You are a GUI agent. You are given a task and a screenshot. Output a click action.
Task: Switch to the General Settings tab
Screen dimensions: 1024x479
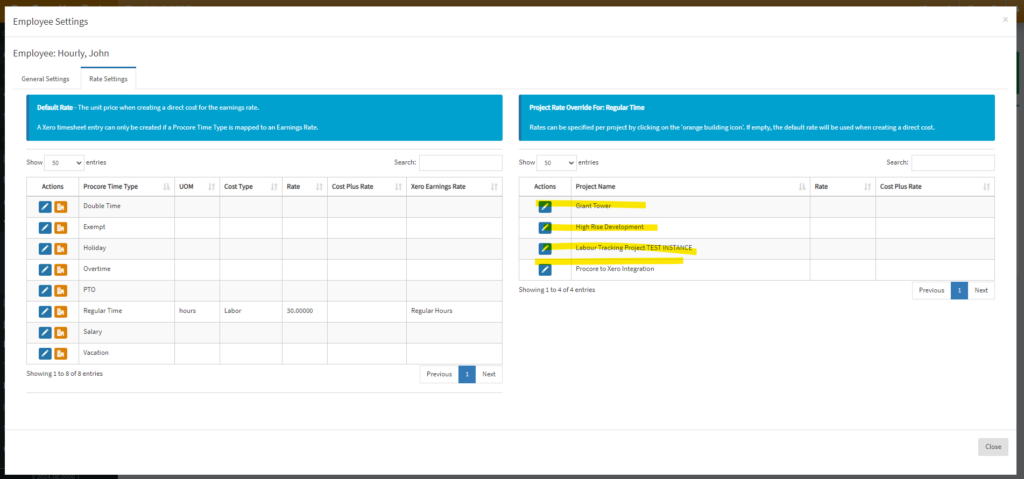pos(46,79)
